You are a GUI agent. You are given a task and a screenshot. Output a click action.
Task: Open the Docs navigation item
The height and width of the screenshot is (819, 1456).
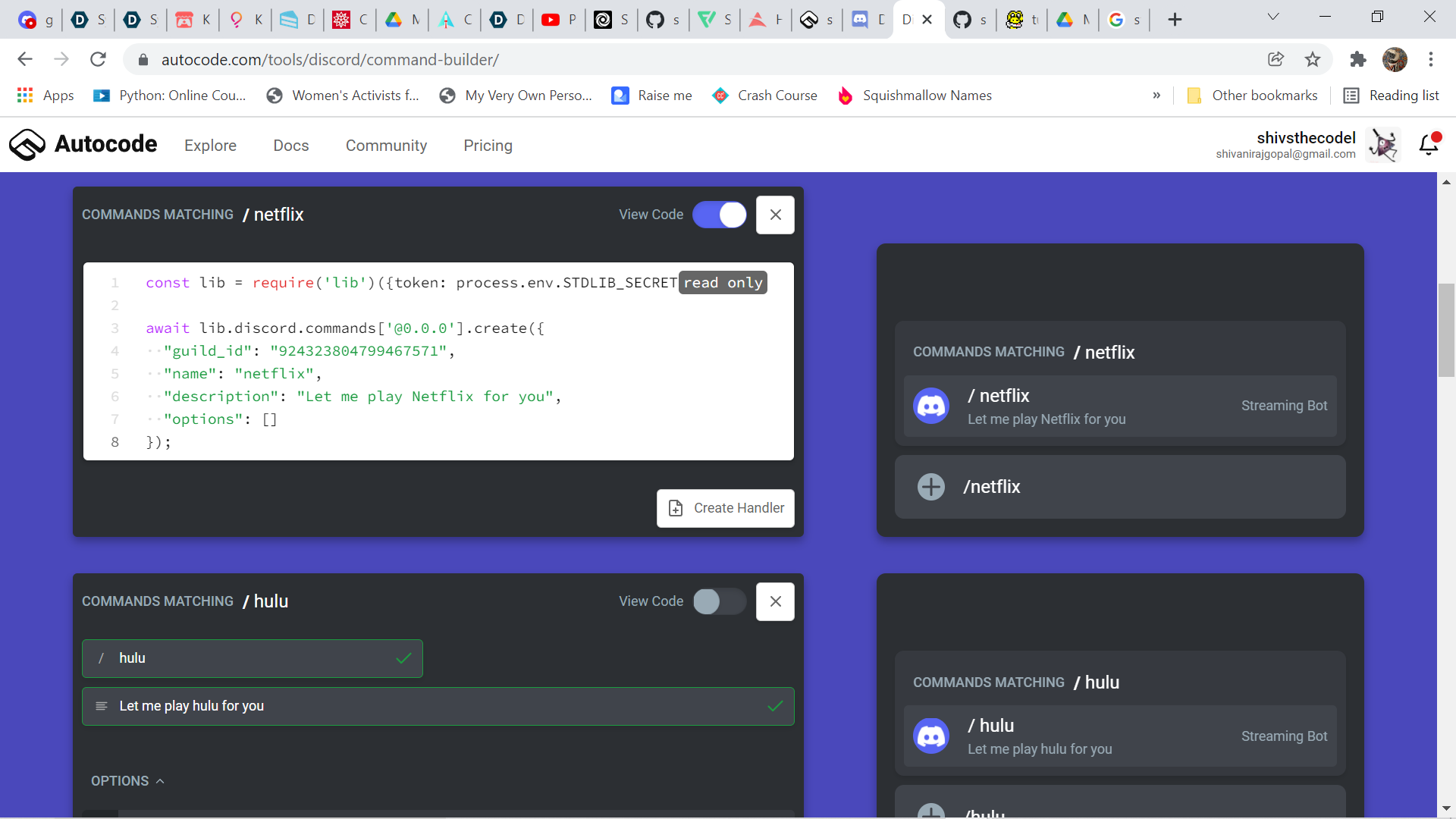(290, 146)
